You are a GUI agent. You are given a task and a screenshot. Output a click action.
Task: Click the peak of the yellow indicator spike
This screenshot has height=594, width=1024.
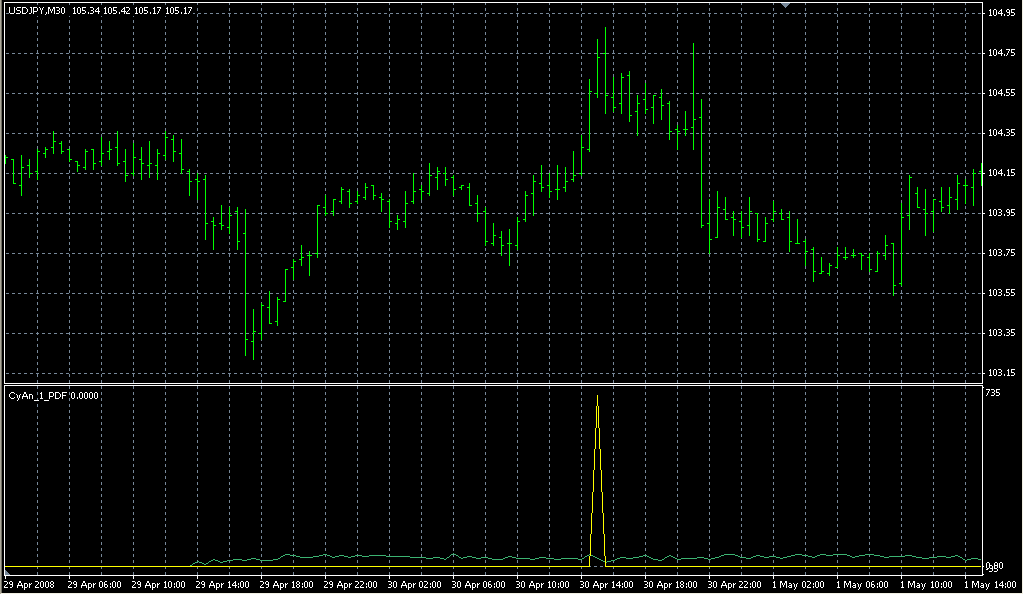[x=597, y=395]
